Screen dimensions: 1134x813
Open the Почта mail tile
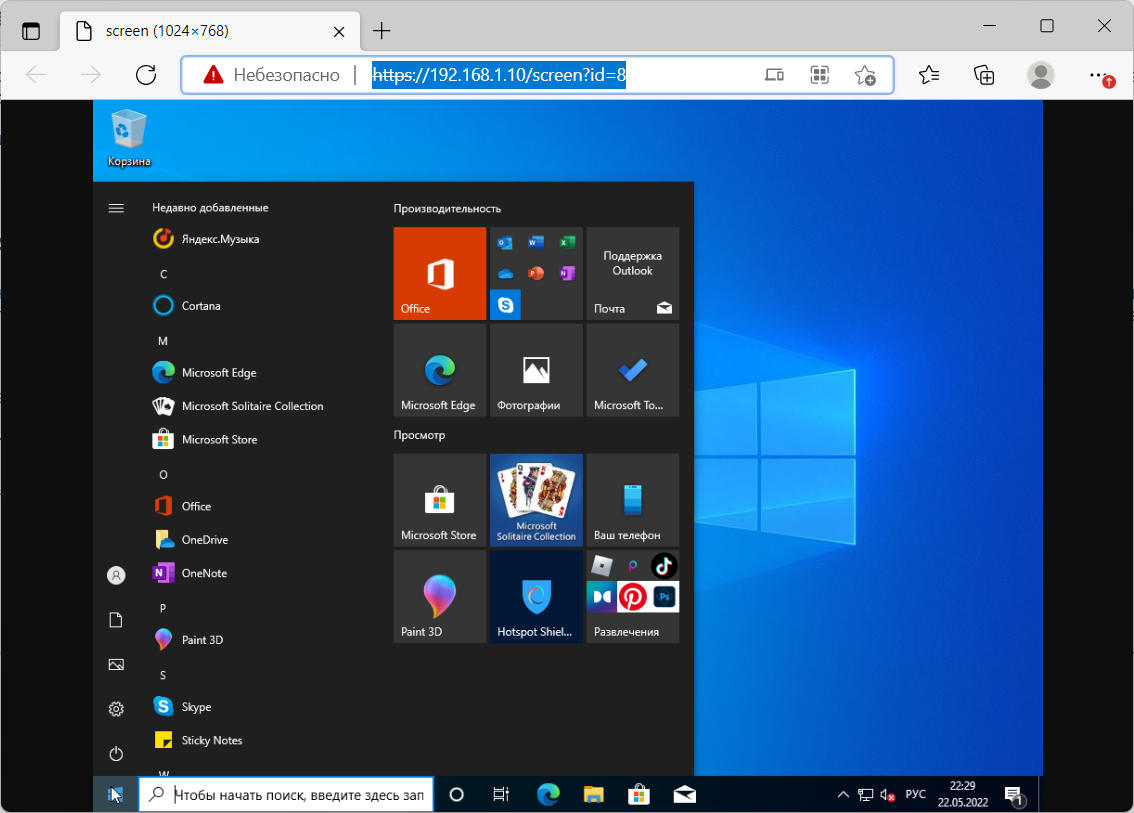point(633,273)
